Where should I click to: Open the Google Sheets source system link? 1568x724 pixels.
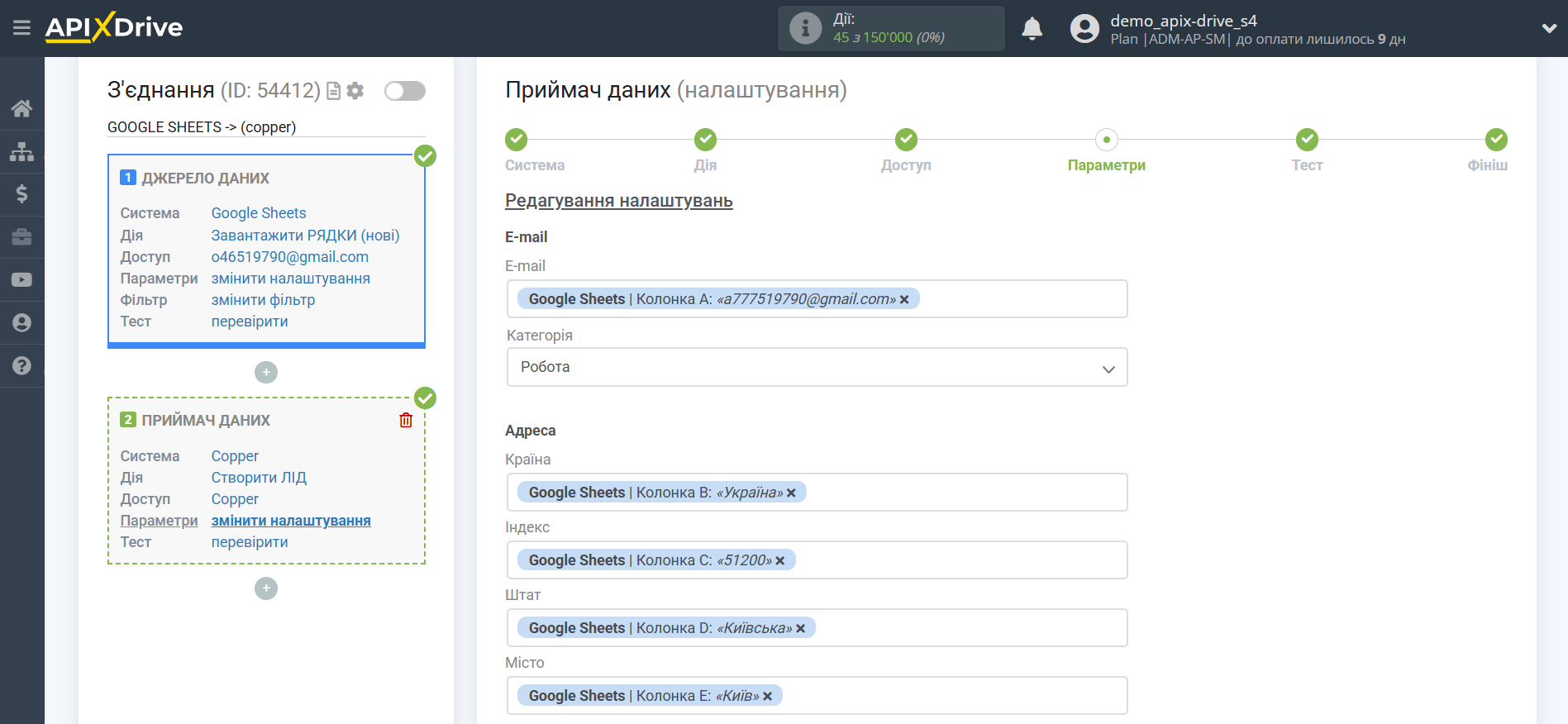259,213
